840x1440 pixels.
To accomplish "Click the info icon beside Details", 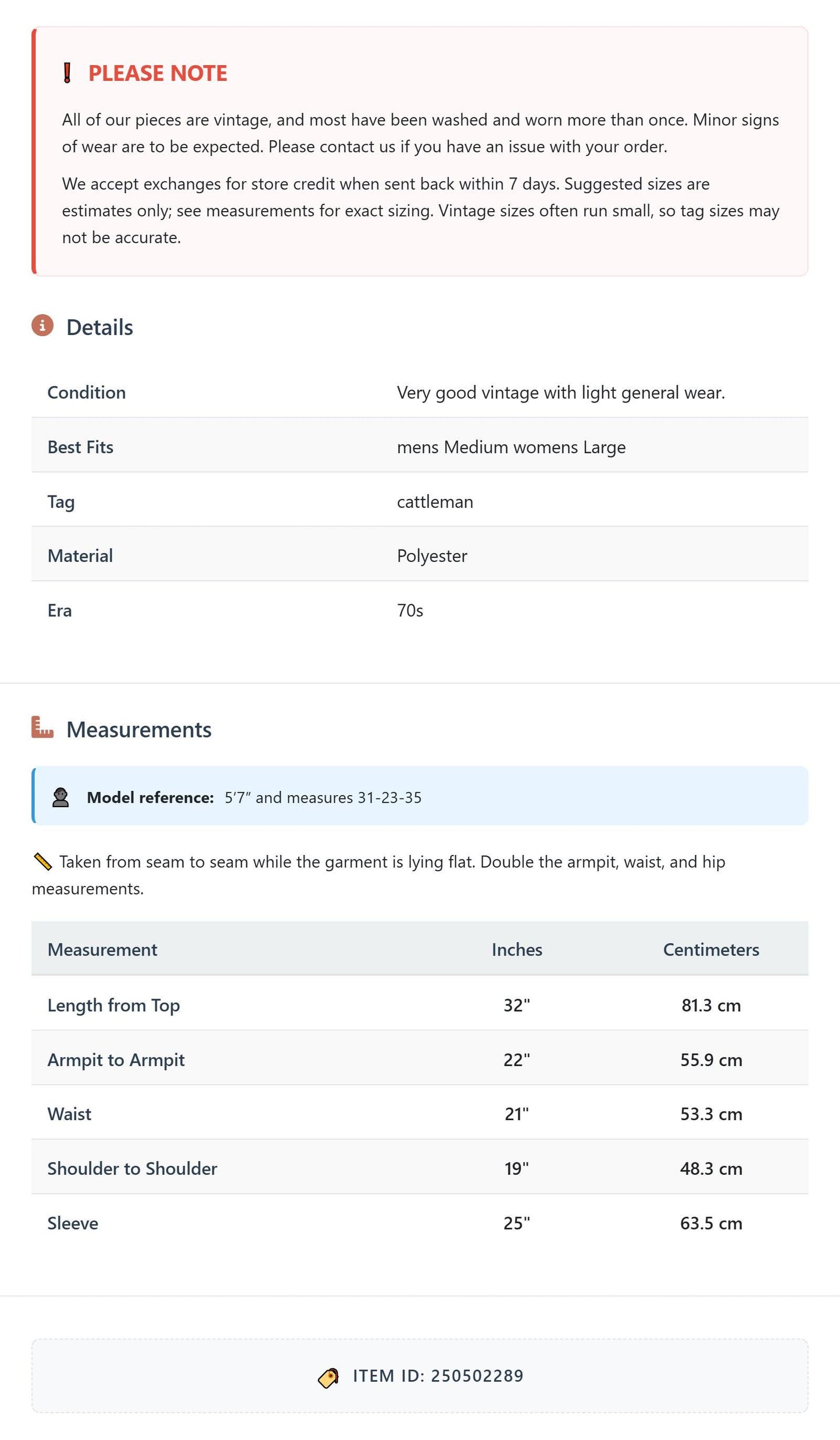I will pyautogui.click(x=42, y=326).
